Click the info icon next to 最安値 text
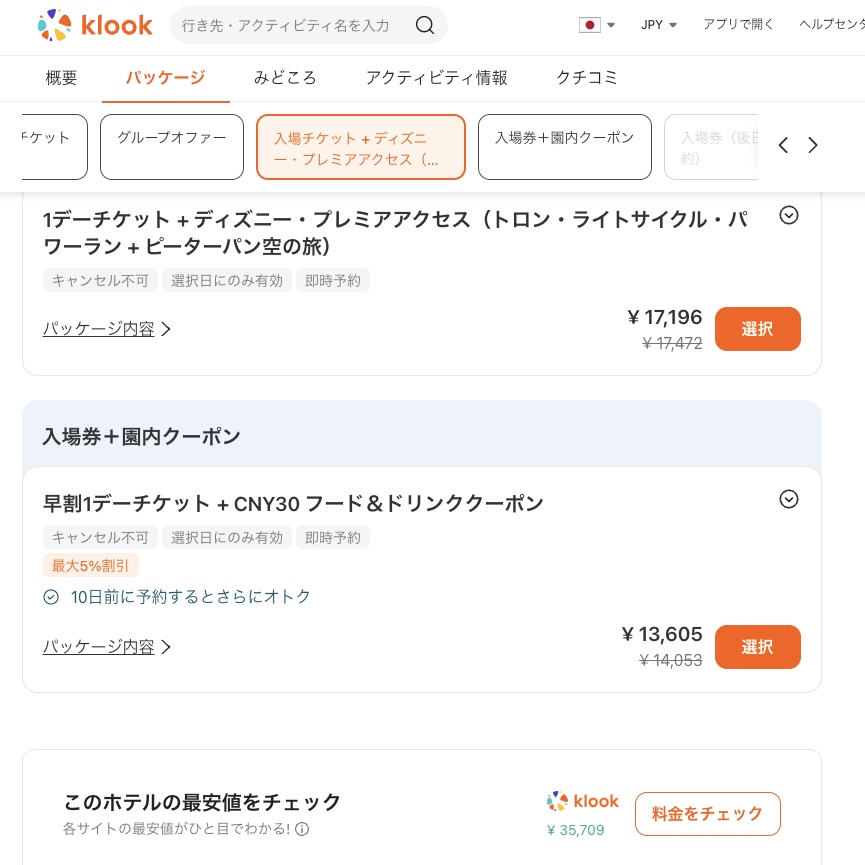 tap(302, 830)
